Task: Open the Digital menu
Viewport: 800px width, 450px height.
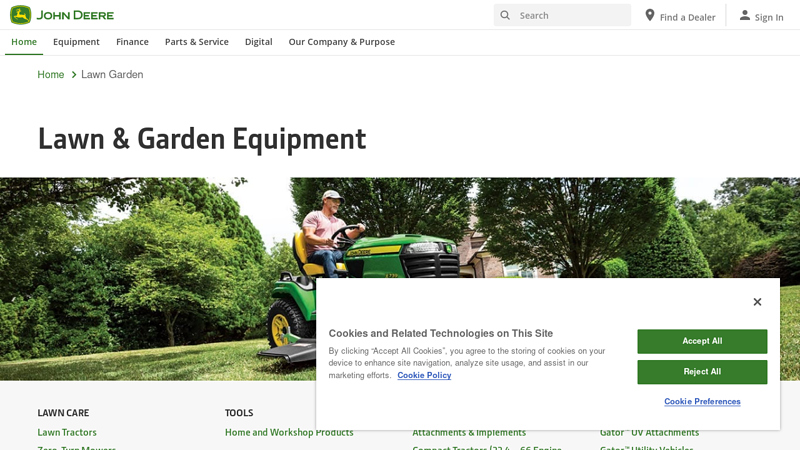Action: (x=259, y=42)
